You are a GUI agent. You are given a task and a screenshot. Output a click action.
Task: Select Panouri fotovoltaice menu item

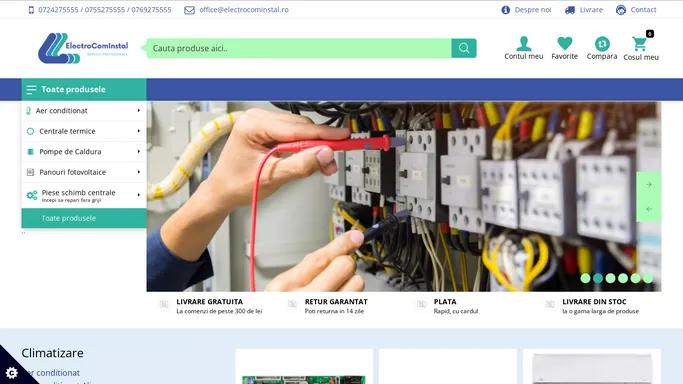[84, 172]
